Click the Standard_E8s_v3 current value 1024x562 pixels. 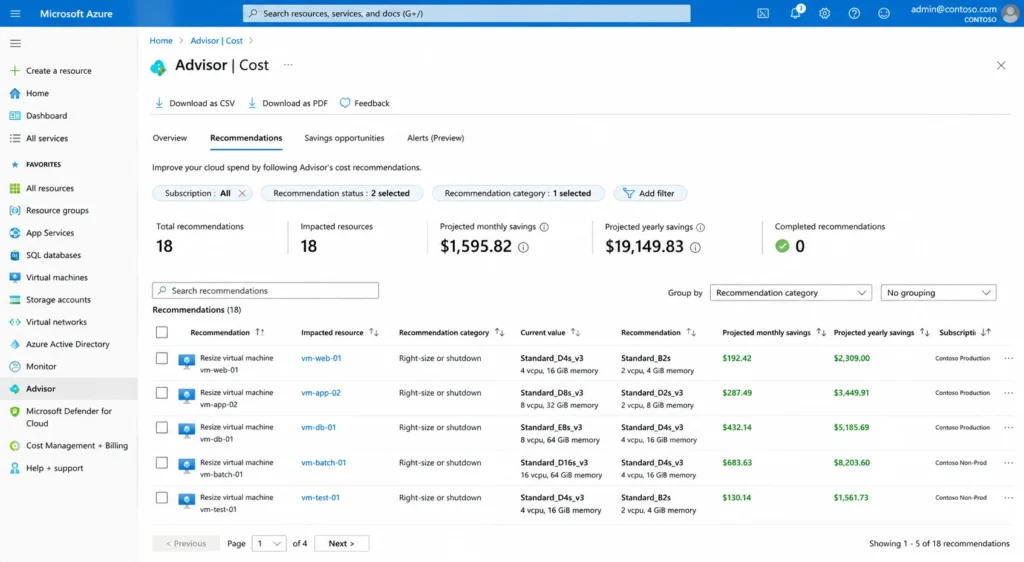point(551,428)
